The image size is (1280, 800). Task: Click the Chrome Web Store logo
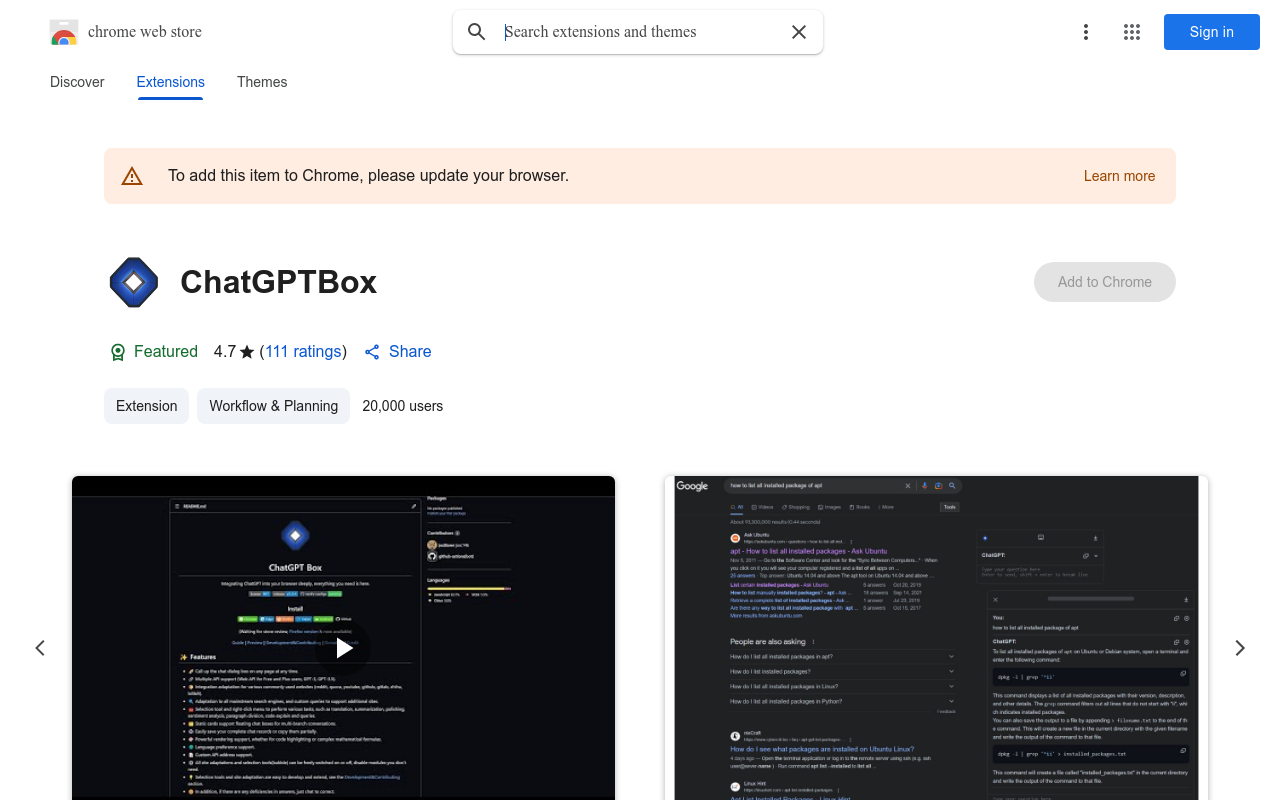click(x=64, y=32)
